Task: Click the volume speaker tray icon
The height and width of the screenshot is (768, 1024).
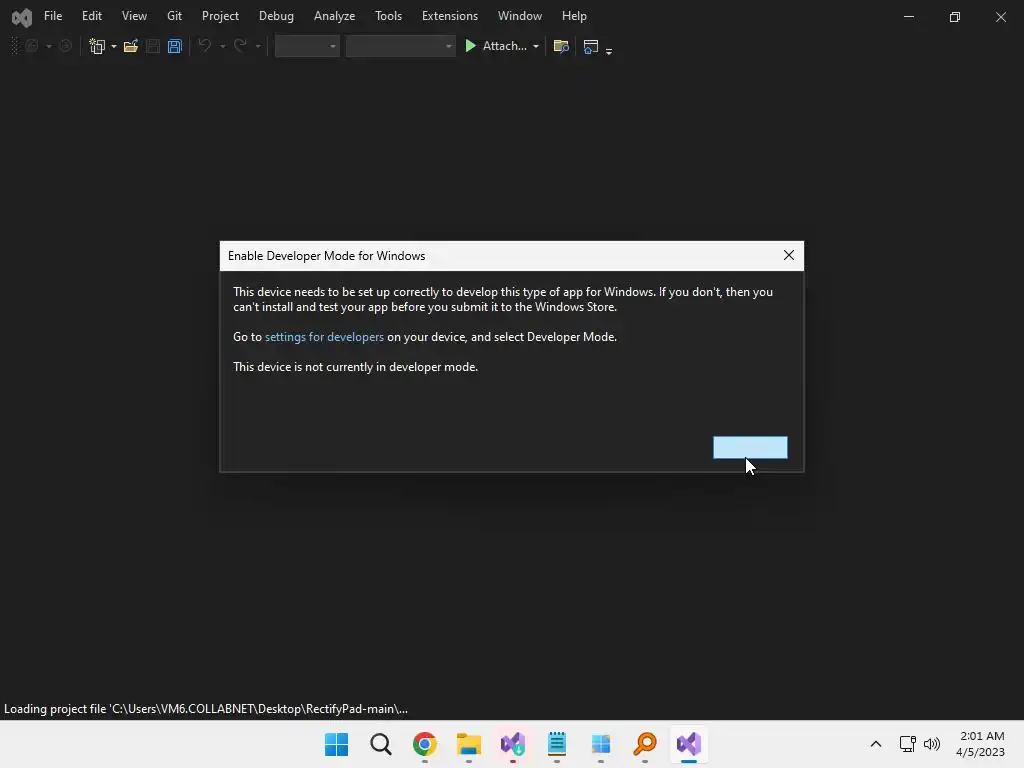Action: tap(932, 744)
